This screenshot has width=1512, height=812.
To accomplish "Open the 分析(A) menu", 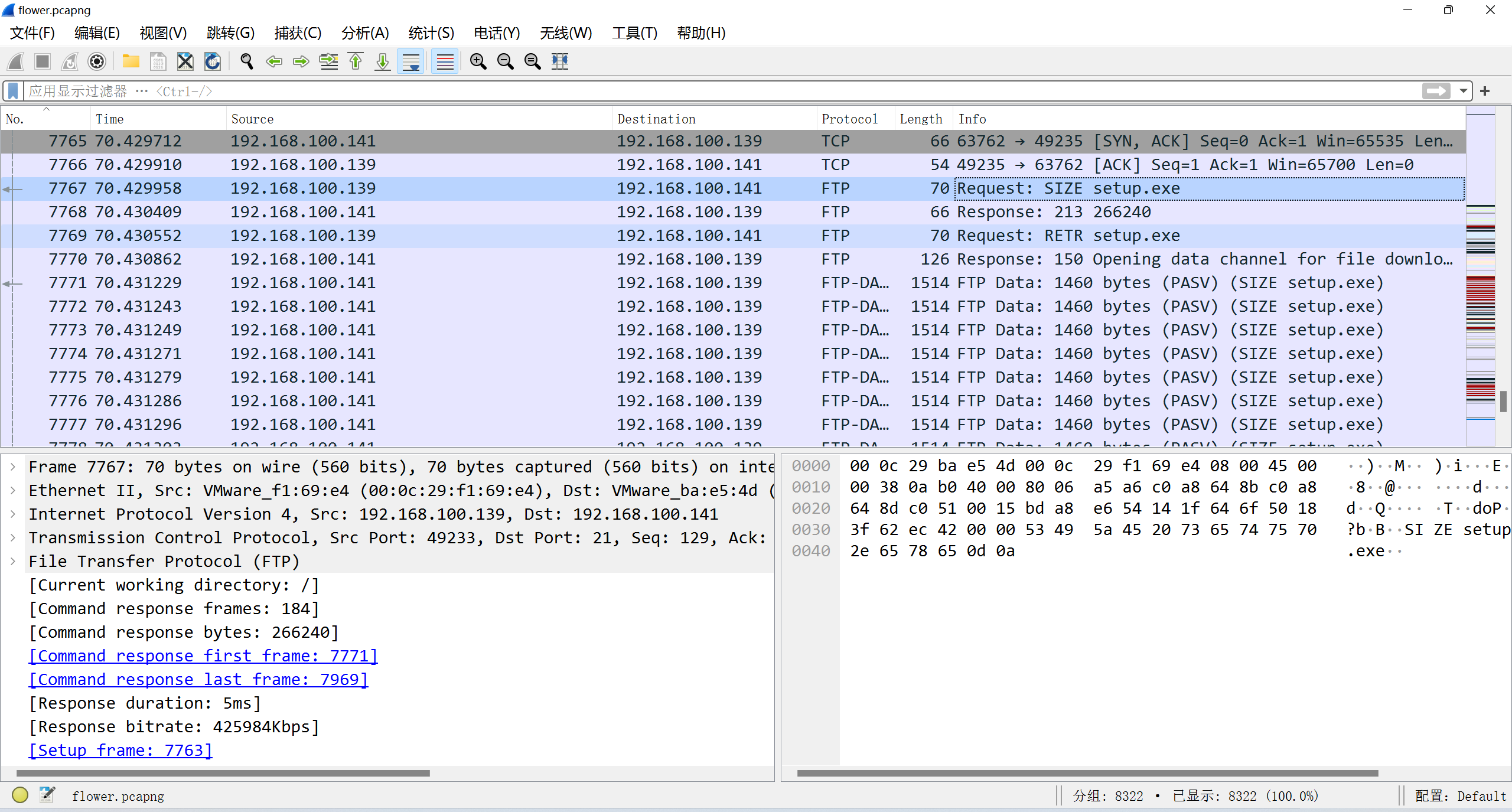I will tap(364, 33).
